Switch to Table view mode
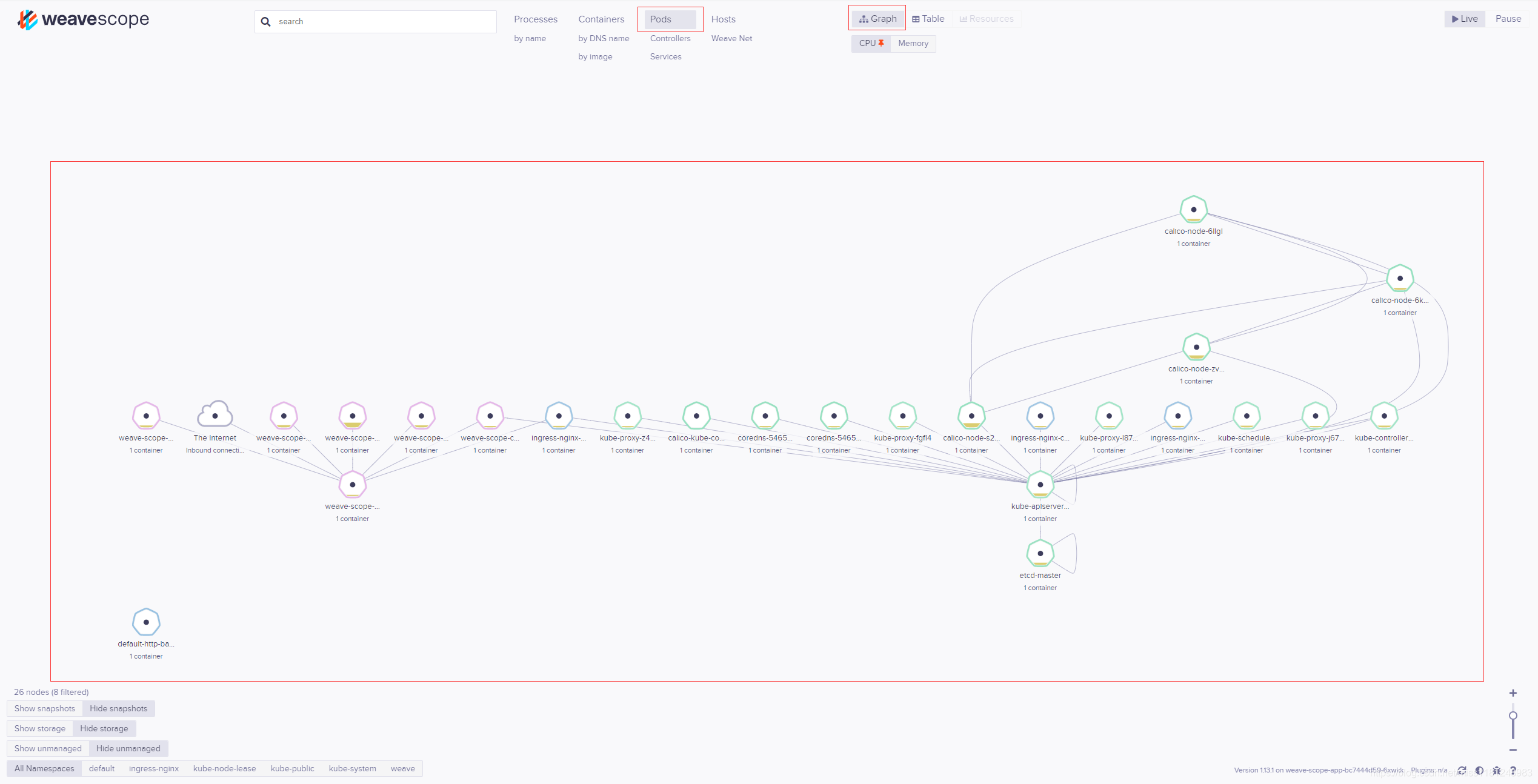1538x784 pixels. 928,19
